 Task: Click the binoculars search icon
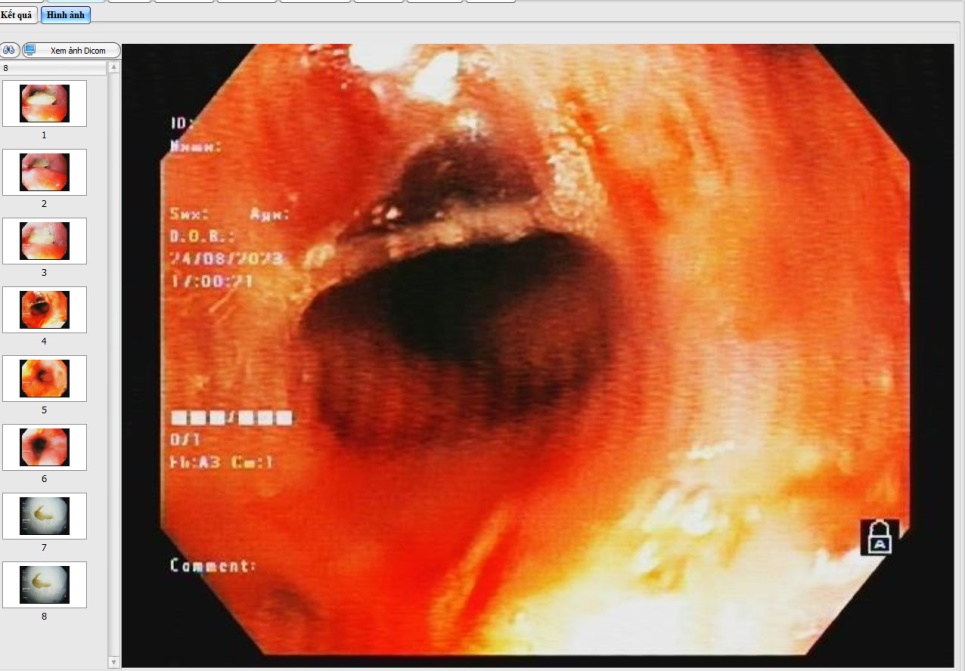coord(10,50)
